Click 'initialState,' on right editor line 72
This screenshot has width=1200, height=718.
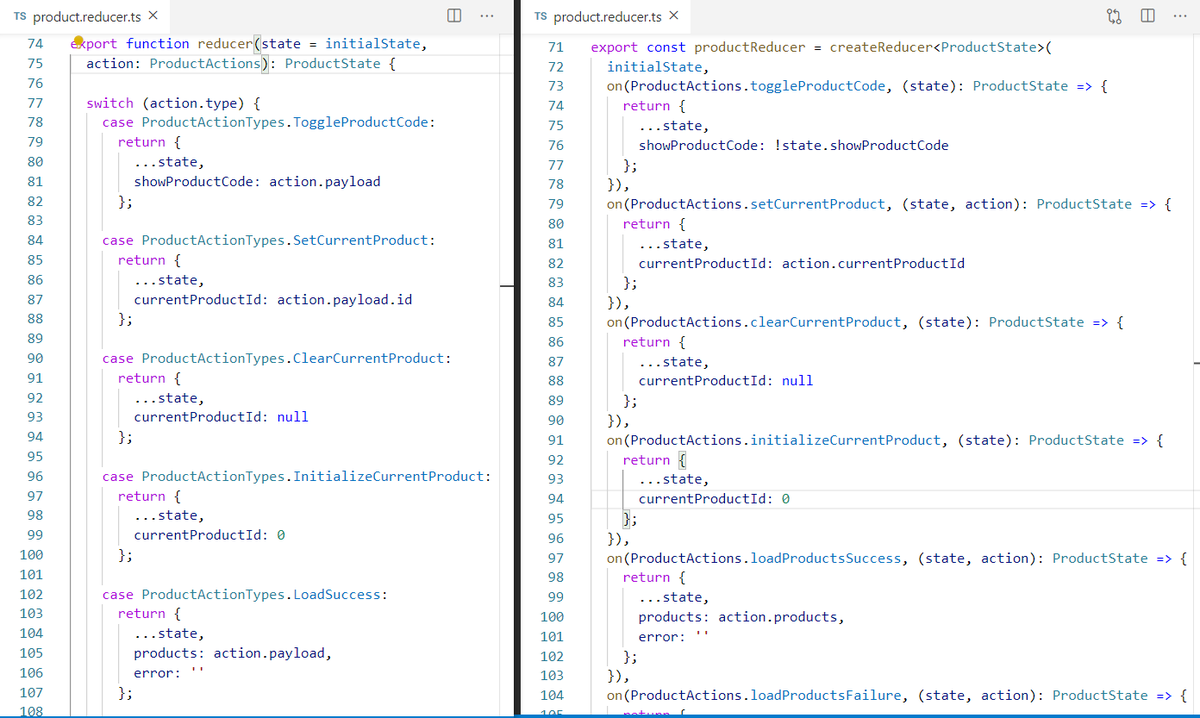pos(658,67)
